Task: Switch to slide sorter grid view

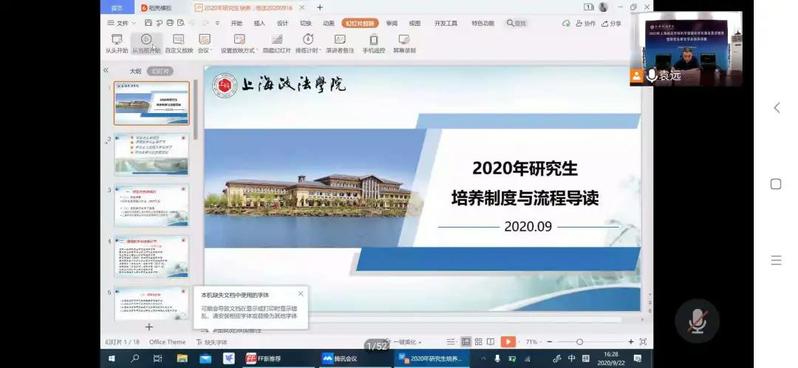Action: [478, 342]
